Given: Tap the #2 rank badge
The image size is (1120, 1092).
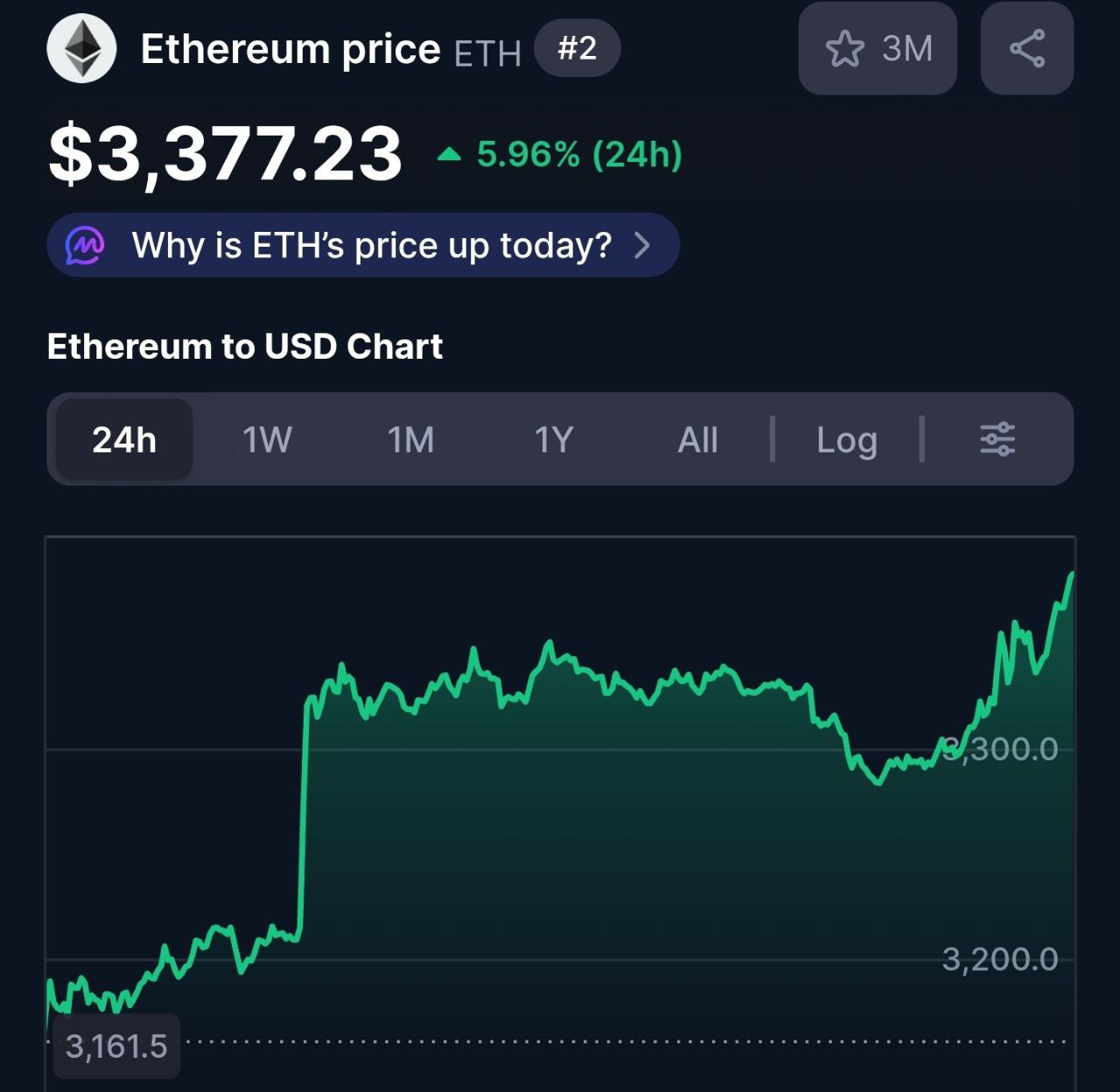Looking at the screenshot, I should click(577, 48).
